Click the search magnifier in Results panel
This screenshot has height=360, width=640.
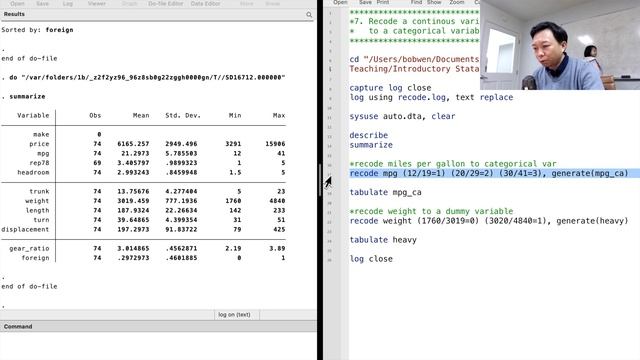tap(309, 15)
